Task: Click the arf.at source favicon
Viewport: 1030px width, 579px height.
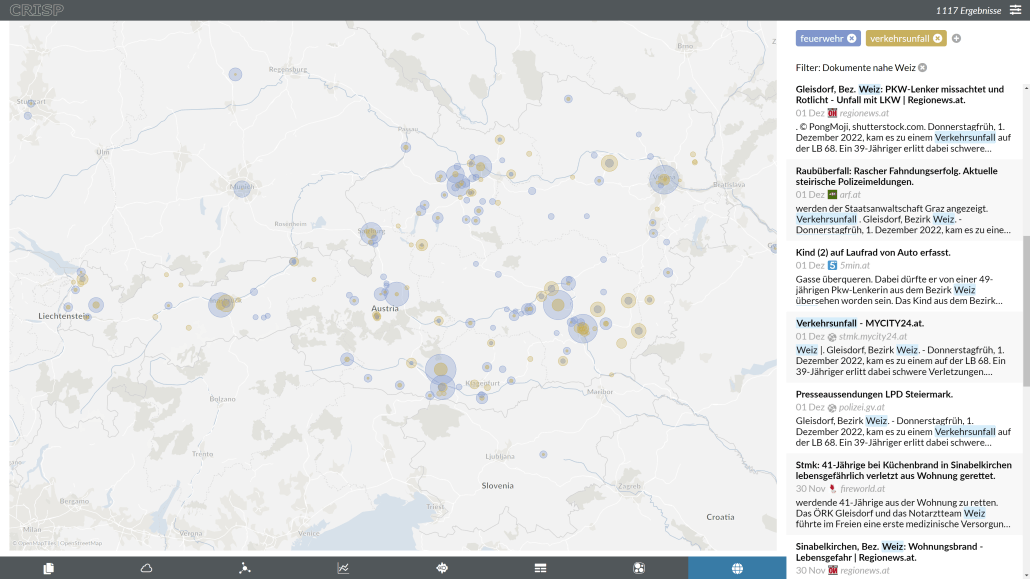Action: [x=832, y=195]
